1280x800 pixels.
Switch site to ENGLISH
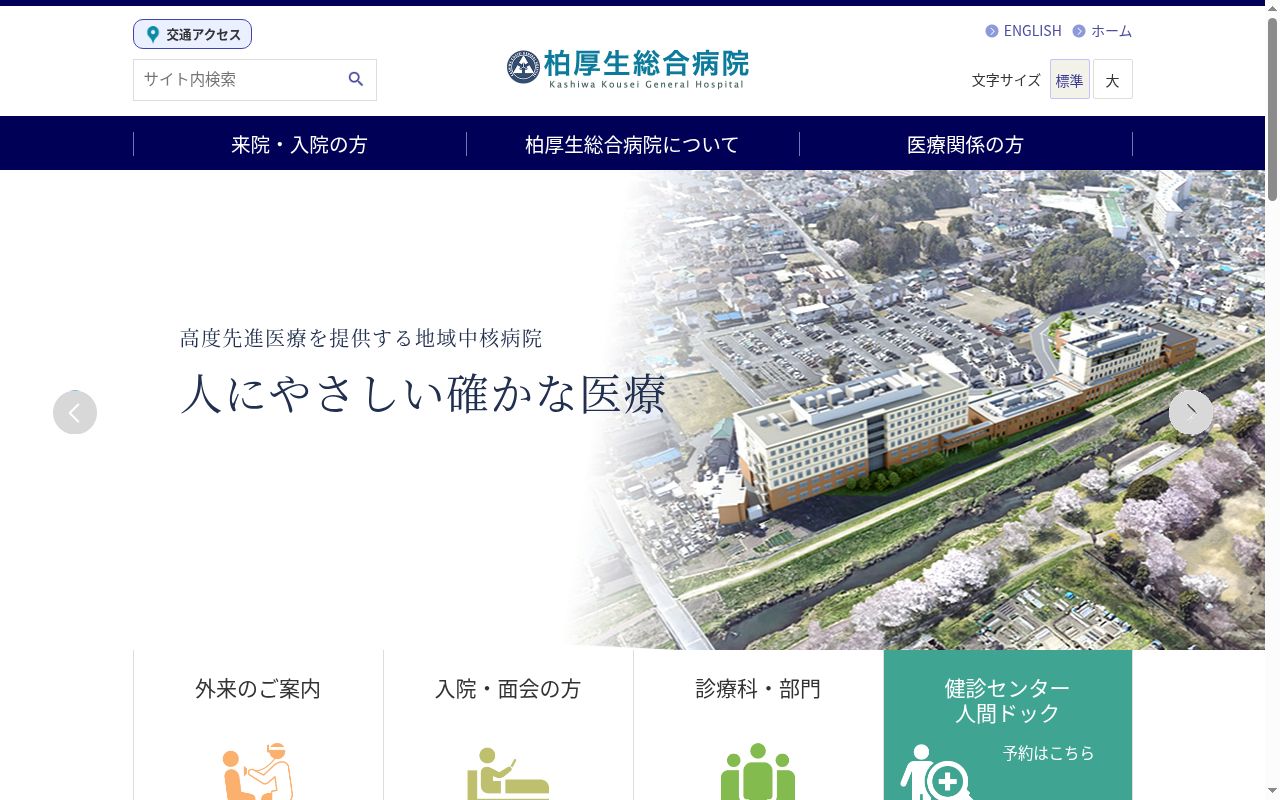(x=1032, y=31)
